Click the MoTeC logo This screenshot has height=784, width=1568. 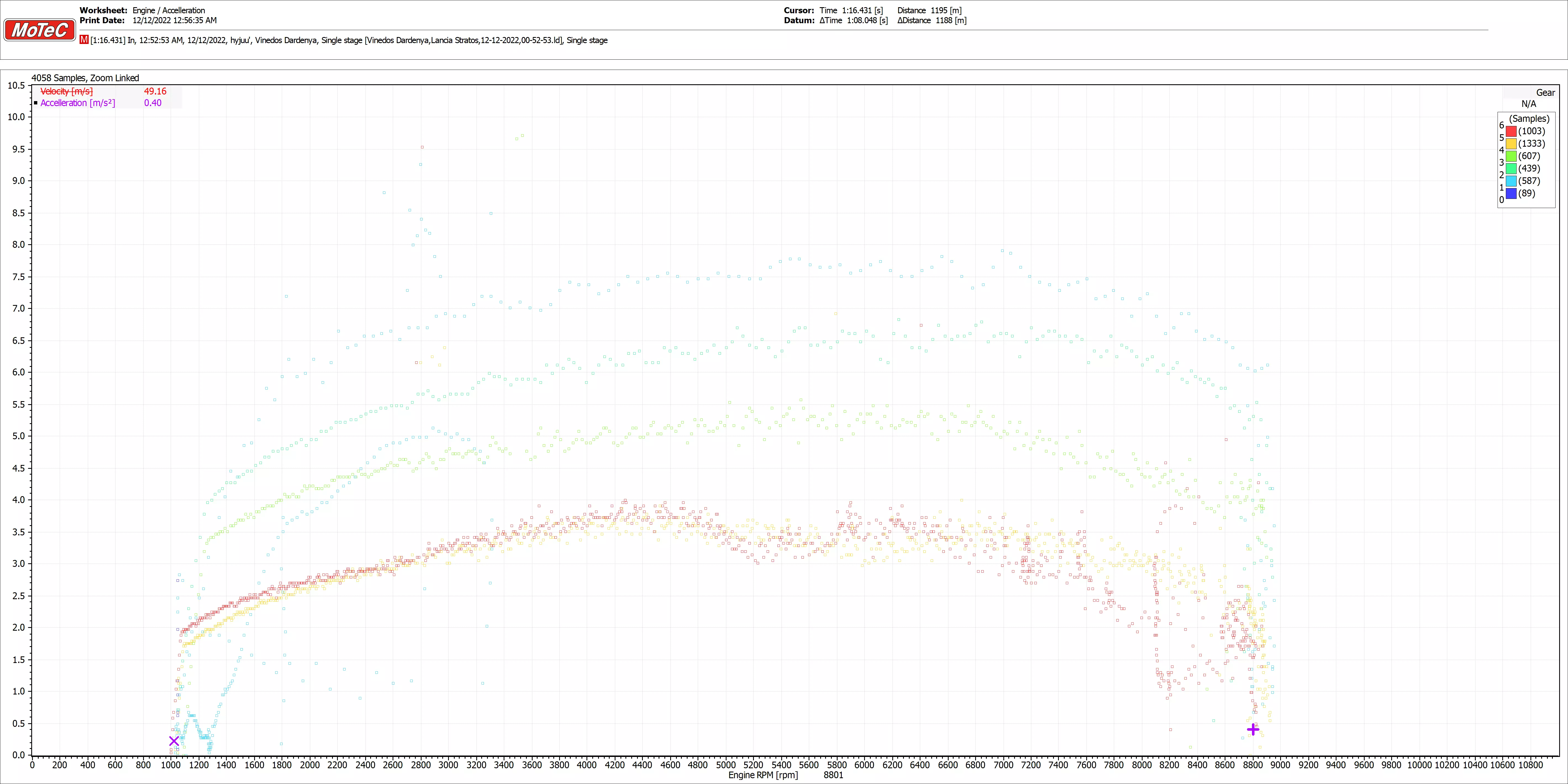click(x=40, y=30)
